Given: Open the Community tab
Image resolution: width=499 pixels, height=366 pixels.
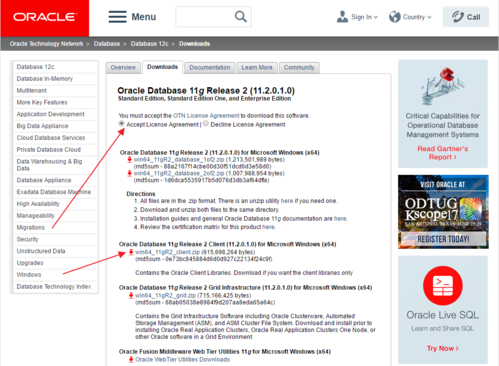Looking at the screenshot, I should coord(299,67).
